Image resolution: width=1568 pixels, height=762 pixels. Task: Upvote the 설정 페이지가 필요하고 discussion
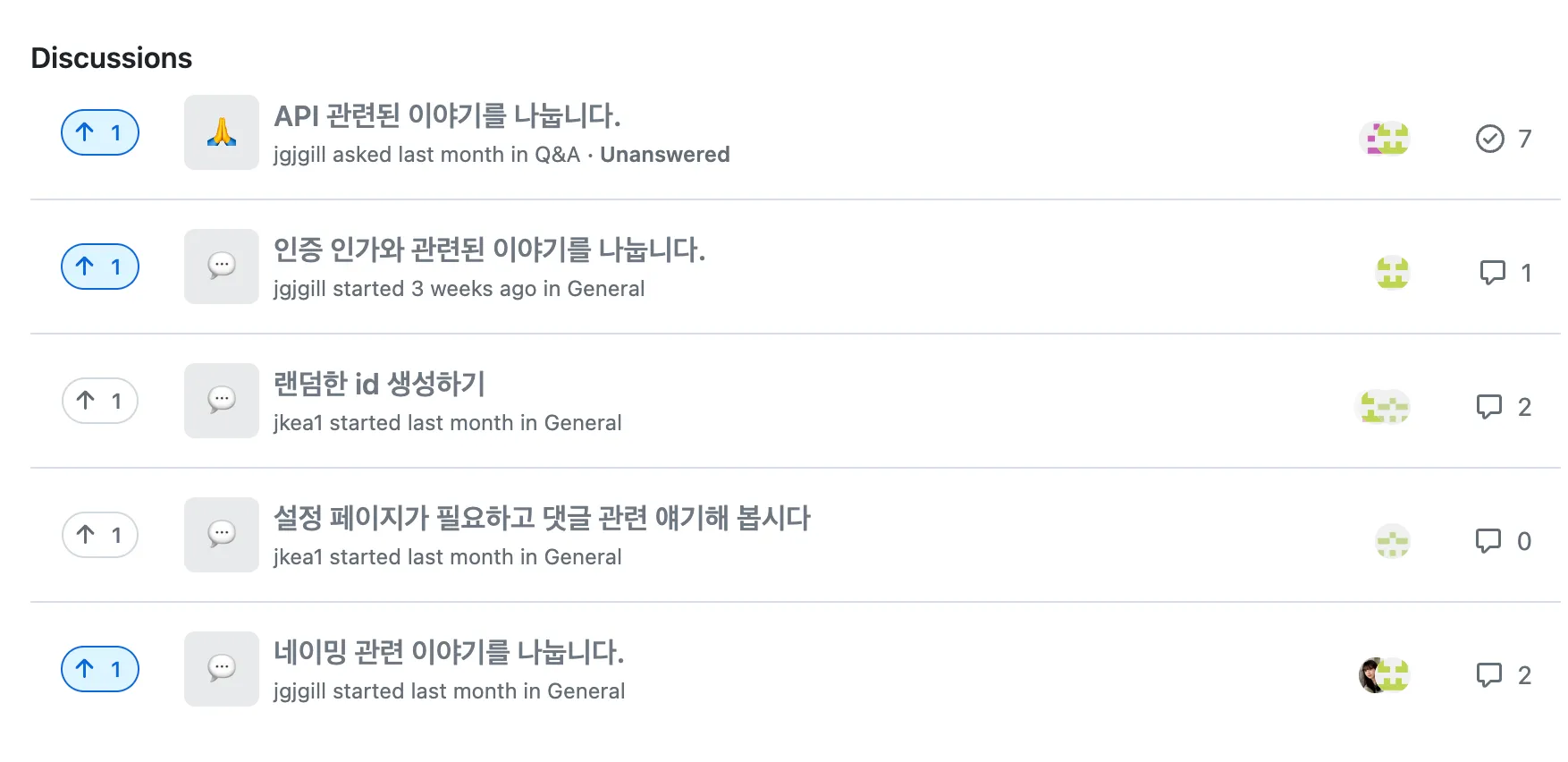pyautogui.click(x=99, y=535)
